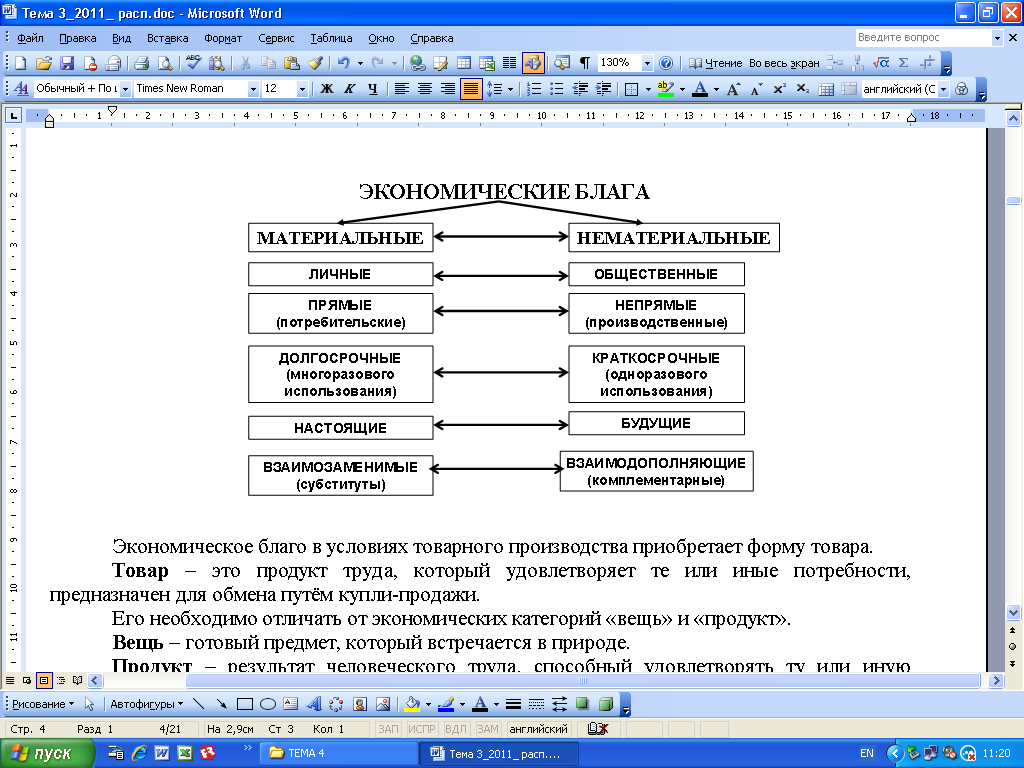The height and width of the screenshot is (768, 1024).
Task: Insert text box from Drawing toolbar
Action: tap(291, 704)
